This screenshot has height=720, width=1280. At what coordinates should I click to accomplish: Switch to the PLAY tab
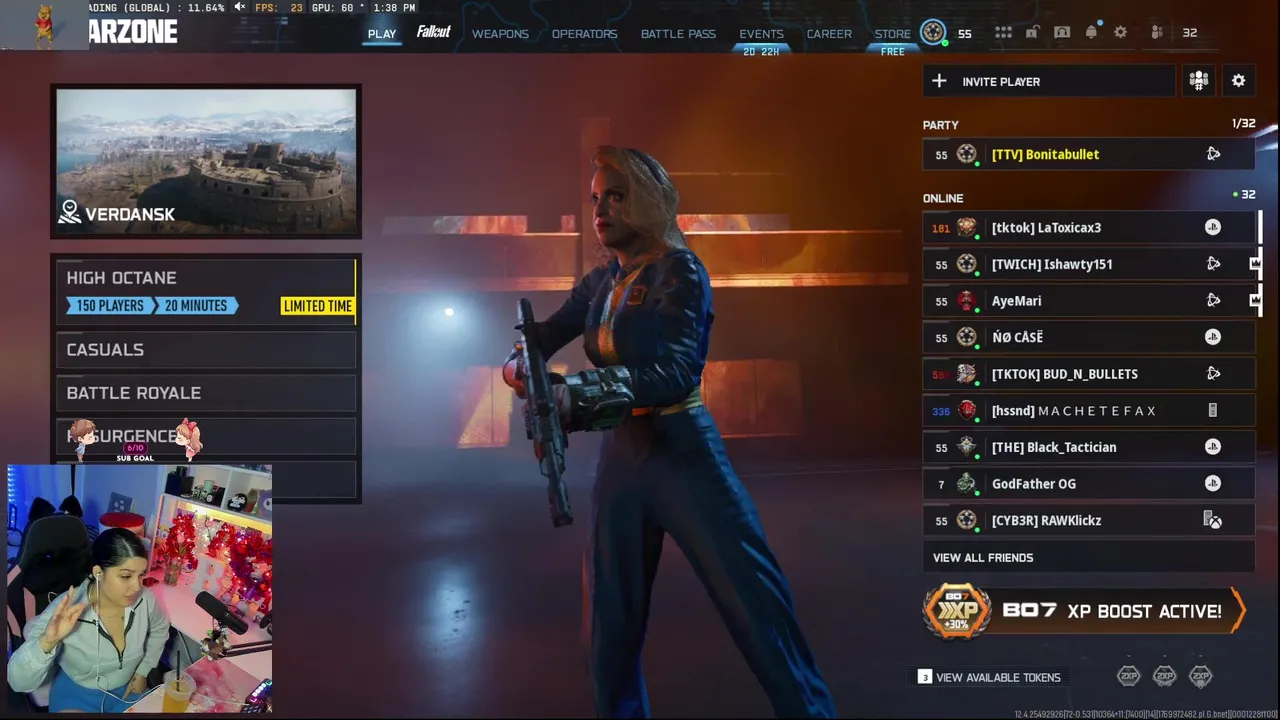pyautogui.click(x=382, y=34)
